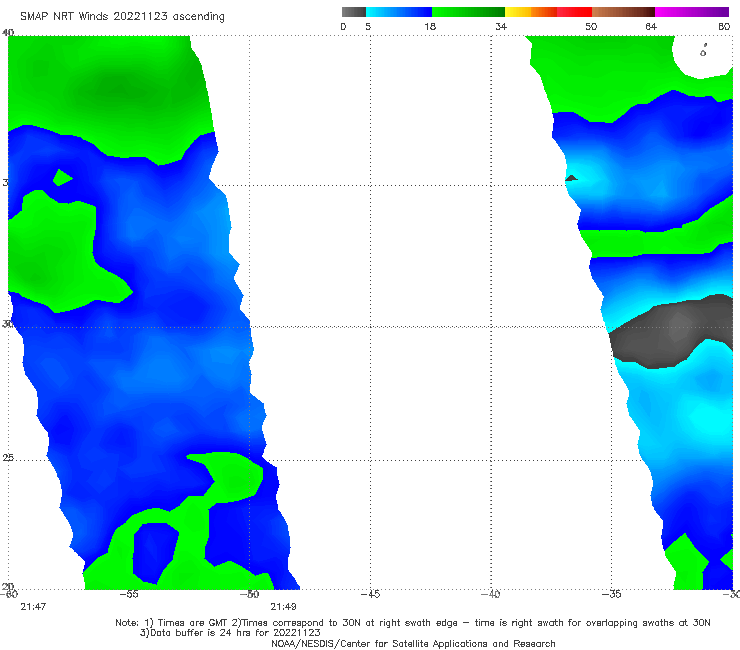
Task: Click the brown segment of the color bar
Action: (623, 12)
